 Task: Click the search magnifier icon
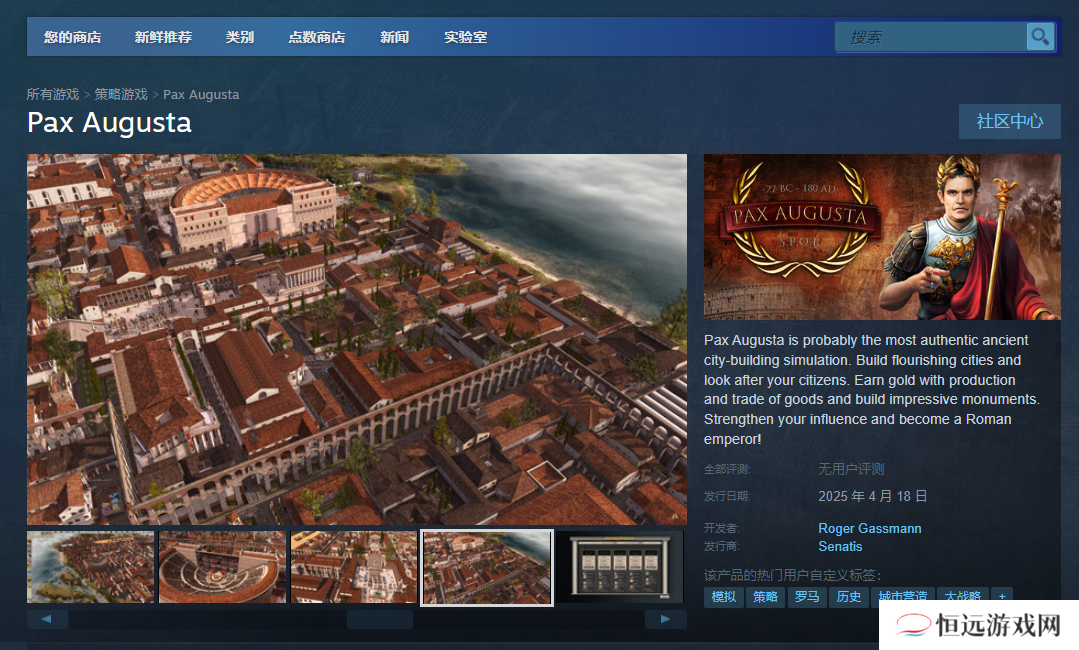pos(1040,36)
